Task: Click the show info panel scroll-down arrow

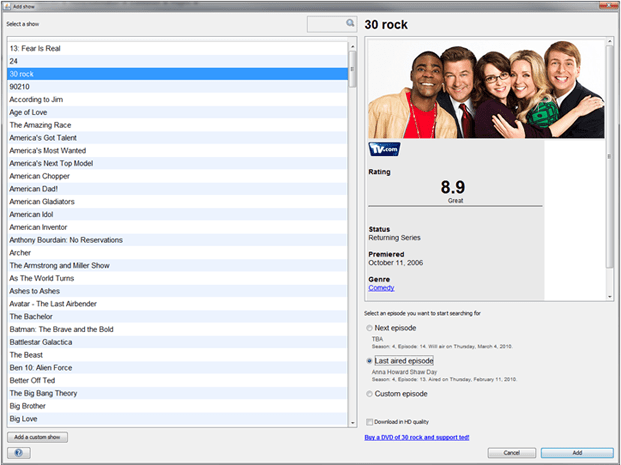Action: pyautogui.click(x=610, y=296)
